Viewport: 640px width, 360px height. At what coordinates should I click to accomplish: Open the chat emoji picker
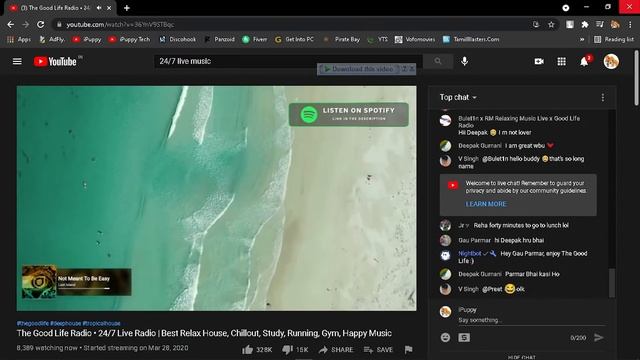coord(445,338)
